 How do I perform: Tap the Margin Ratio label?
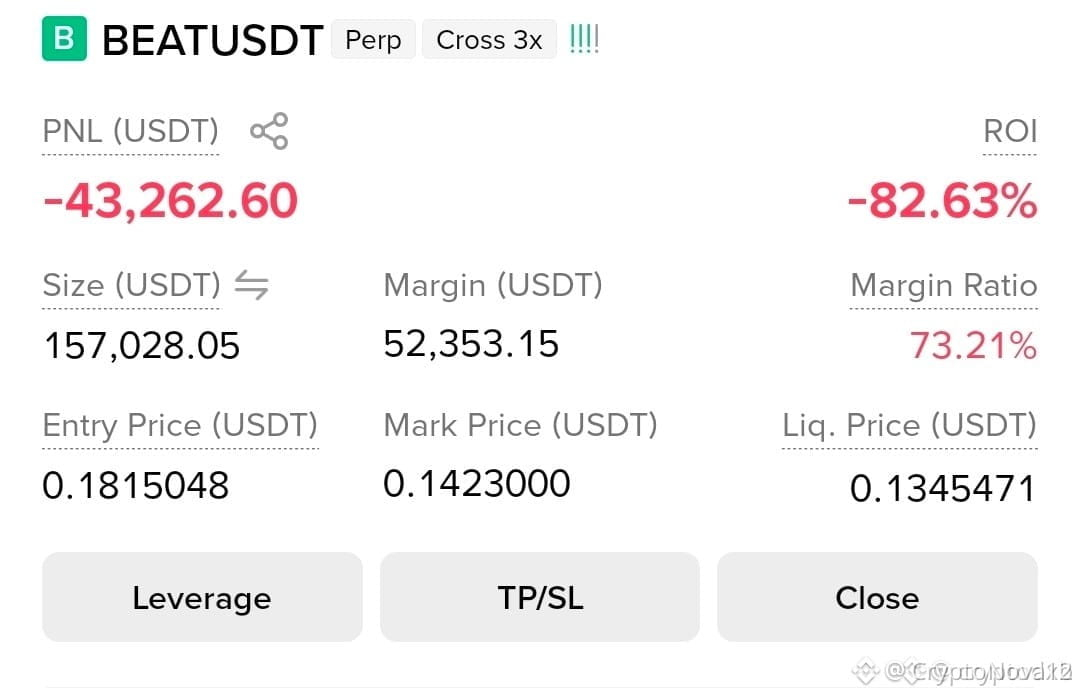coord(944,285)
